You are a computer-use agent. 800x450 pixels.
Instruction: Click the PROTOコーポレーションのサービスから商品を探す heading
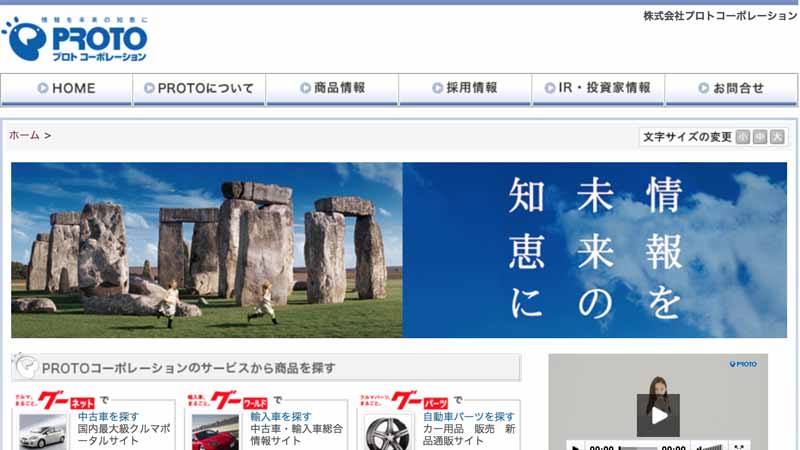pyautogui.click(x=188, y=368)
